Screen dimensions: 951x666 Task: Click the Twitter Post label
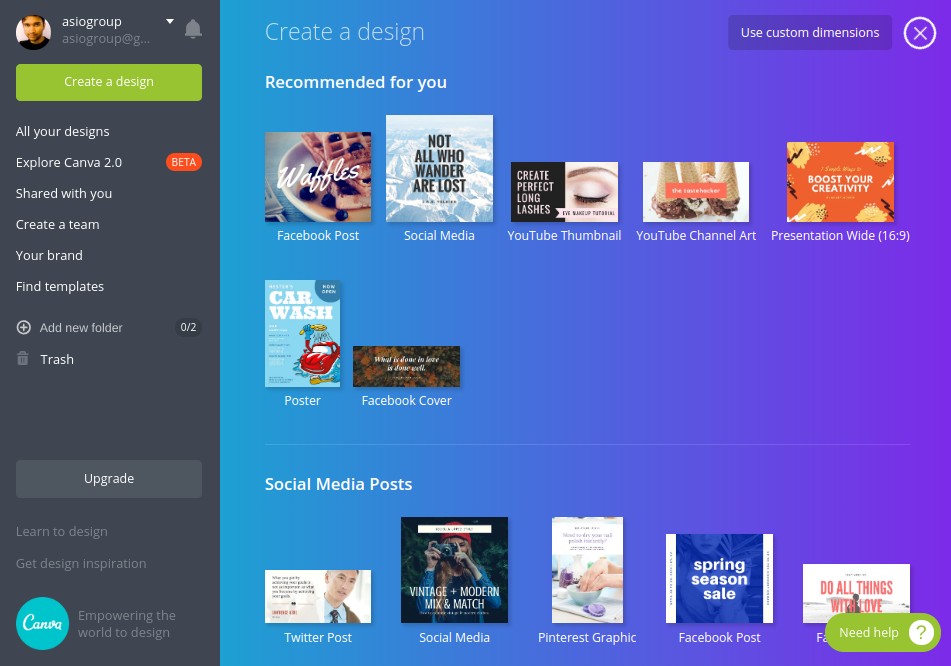[x=318, y=637]
